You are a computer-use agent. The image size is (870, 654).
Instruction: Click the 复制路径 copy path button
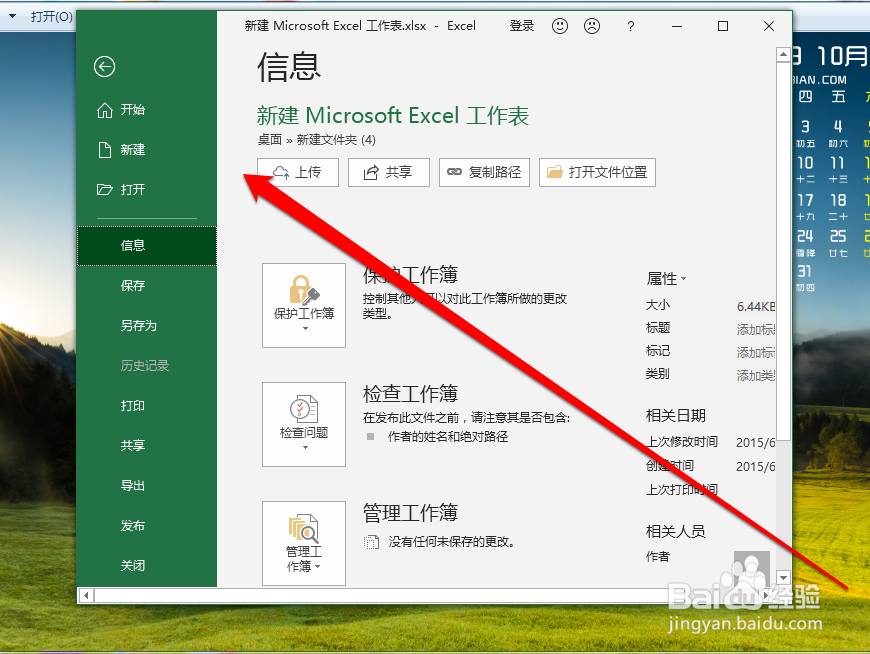(x=484, y=173)
